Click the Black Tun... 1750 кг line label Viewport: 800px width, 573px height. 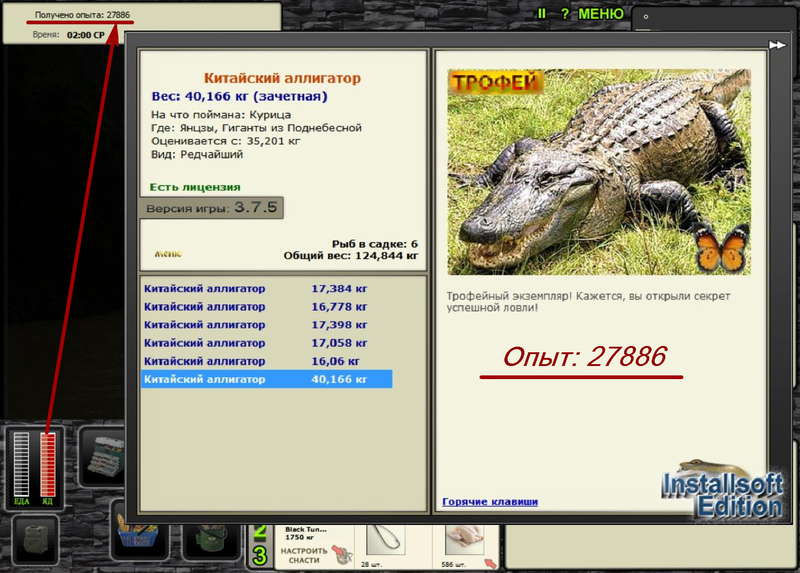point(306,533)
